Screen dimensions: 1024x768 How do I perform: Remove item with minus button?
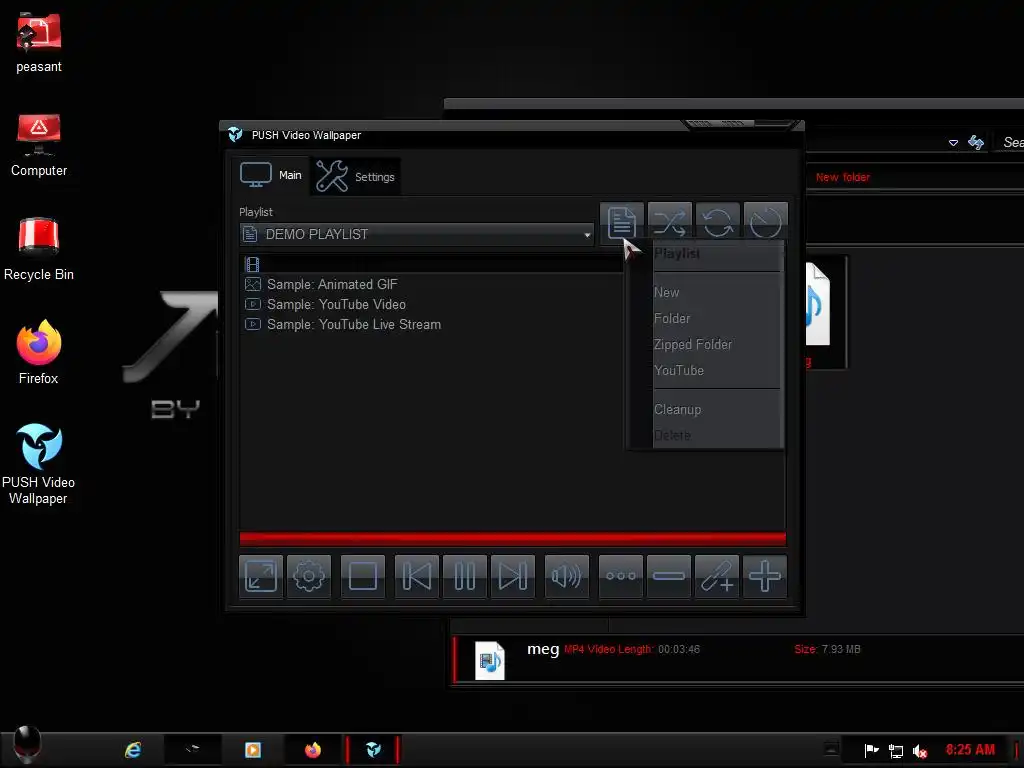(669, 577)
